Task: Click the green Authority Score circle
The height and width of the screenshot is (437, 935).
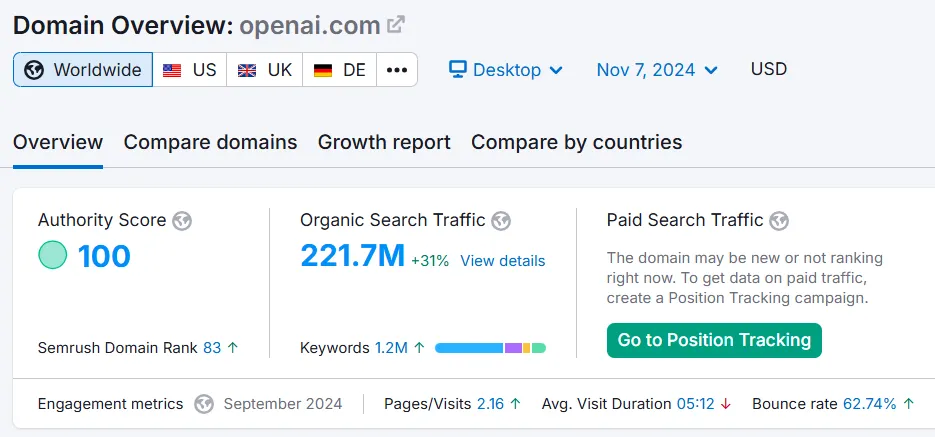Action: pos(52,256)
